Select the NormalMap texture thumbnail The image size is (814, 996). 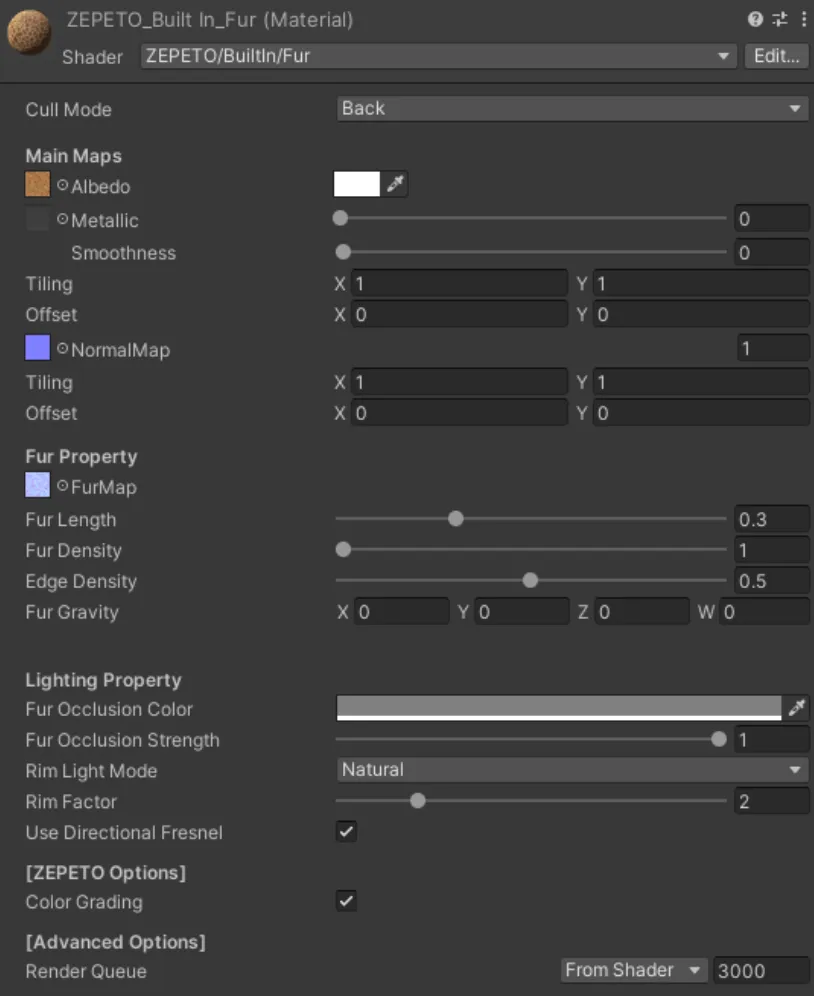[x=37, y=348]
